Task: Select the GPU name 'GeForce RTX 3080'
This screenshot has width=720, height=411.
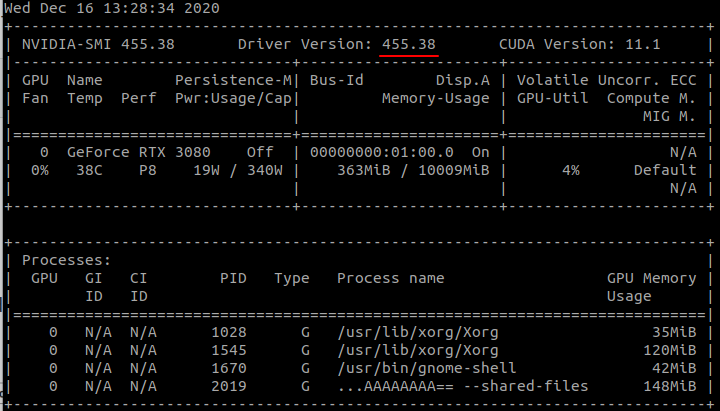Action: point(139,152)
